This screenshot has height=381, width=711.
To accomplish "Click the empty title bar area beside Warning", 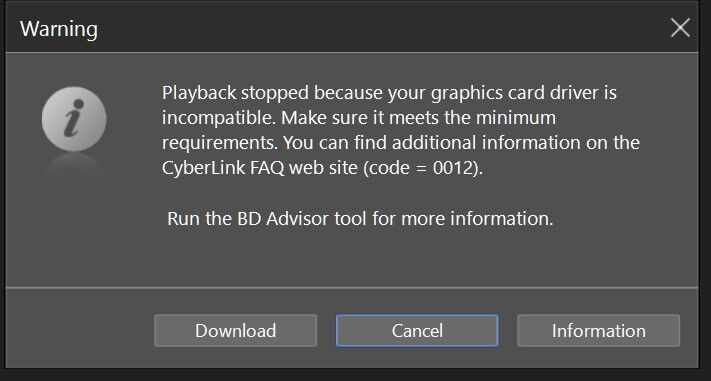I will (381, 28).
